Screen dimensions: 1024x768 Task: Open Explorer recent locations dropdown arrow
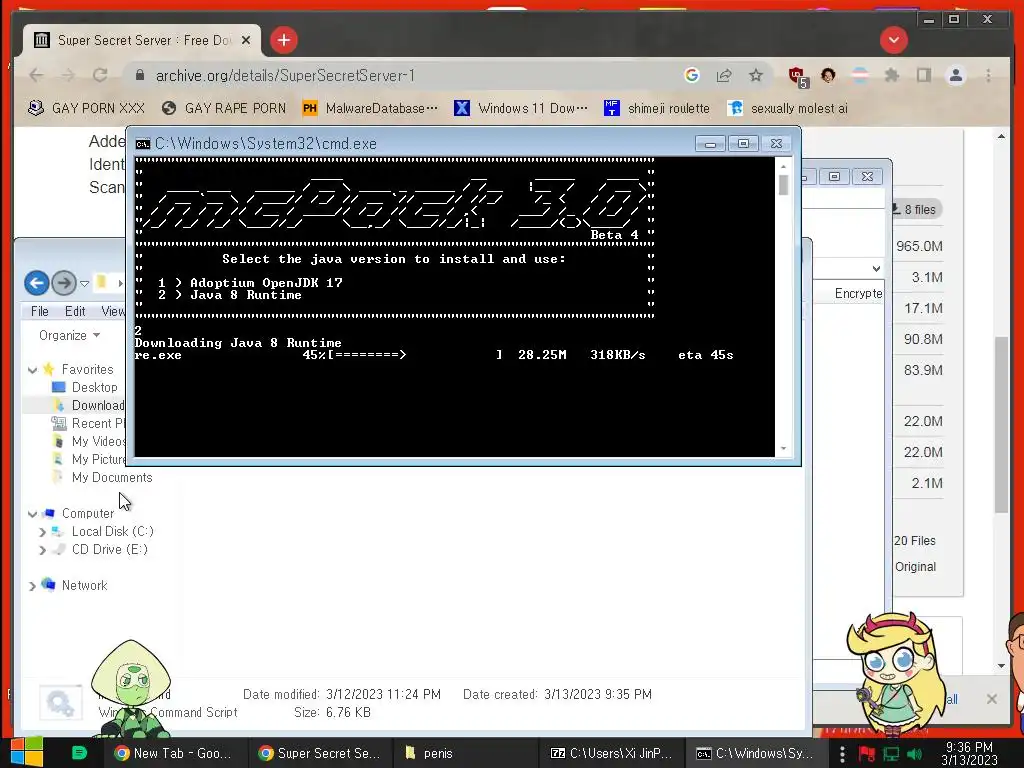point(84,283)
